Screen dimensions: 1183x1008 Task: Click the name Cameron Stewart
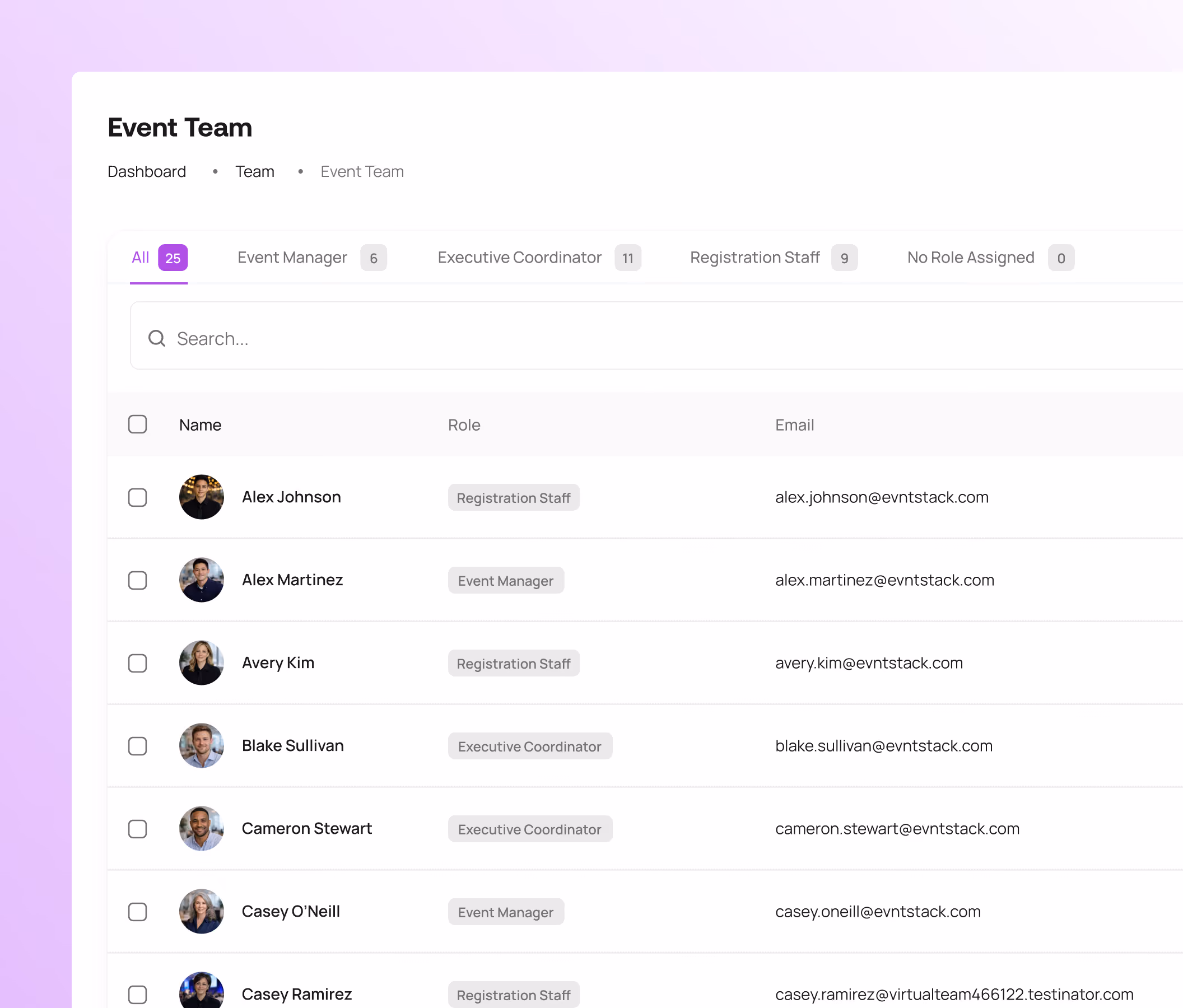point(306,828)
